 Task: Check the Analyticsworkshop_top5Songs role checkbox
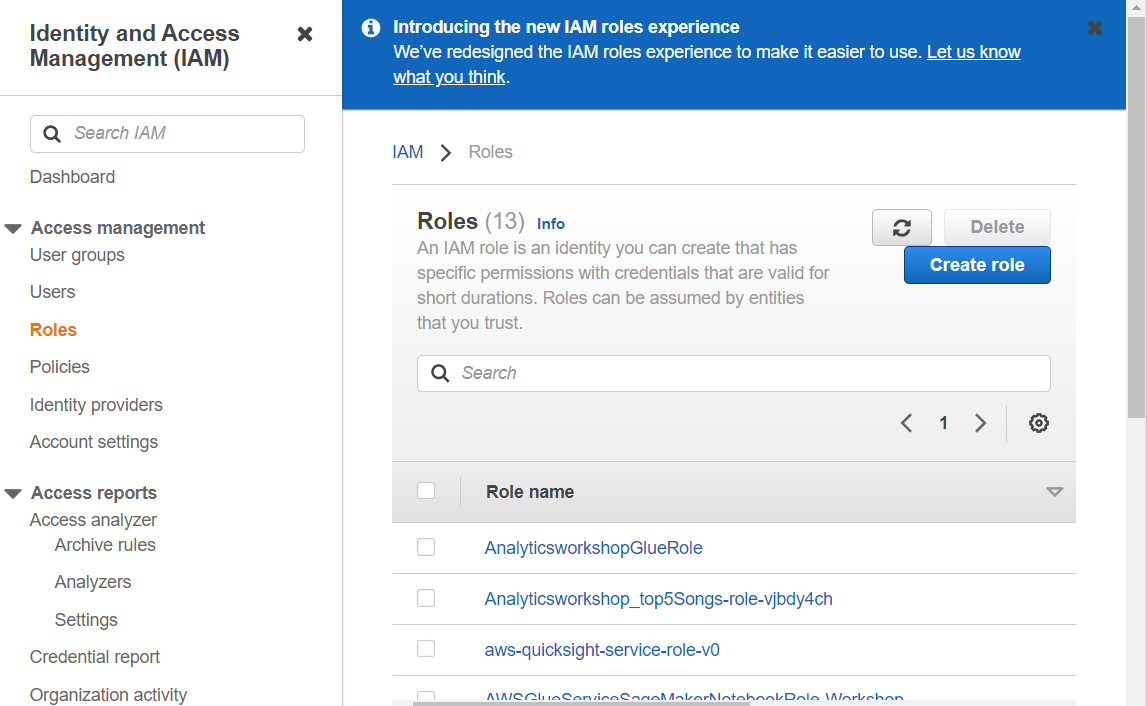pyautogui.click(x=426, y=598)
